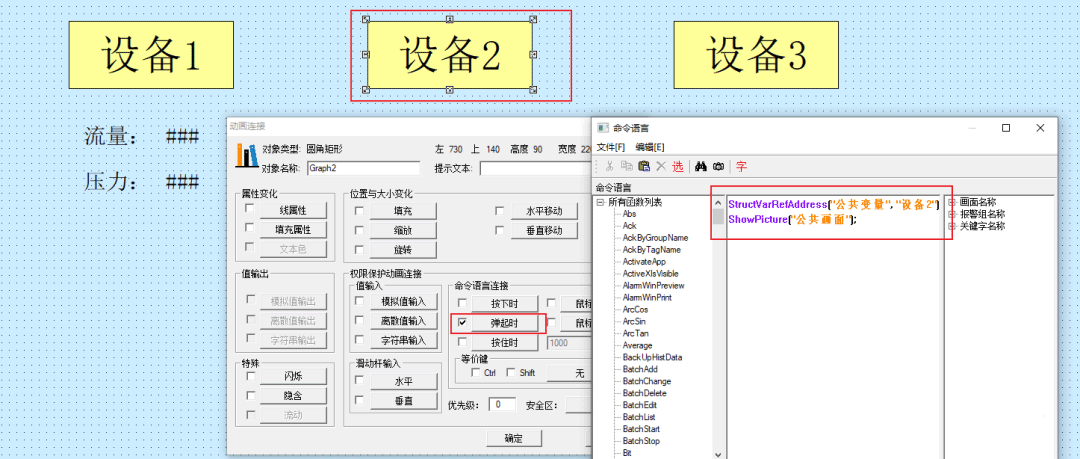This screenshot has width=1080, height=459.
Task: Click the ShowPicture line in script editor
Action: pyautogui.click(x=792, y=219)
